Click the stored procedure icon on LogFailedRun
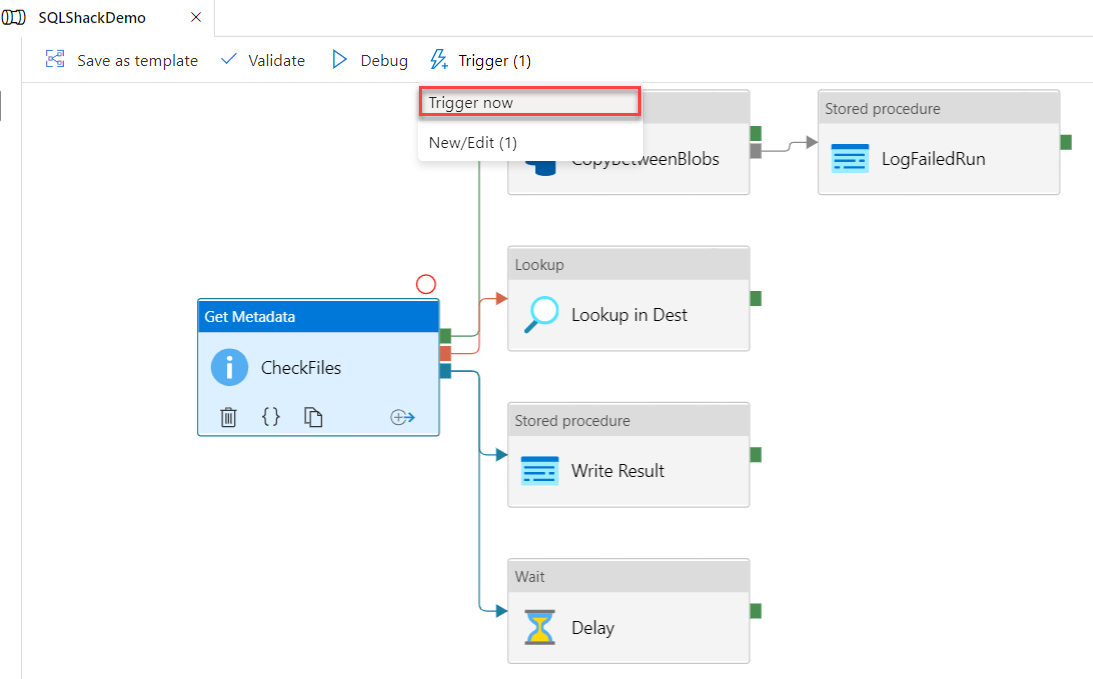This screenshot has height=679, width=1093. pos(850,158)
